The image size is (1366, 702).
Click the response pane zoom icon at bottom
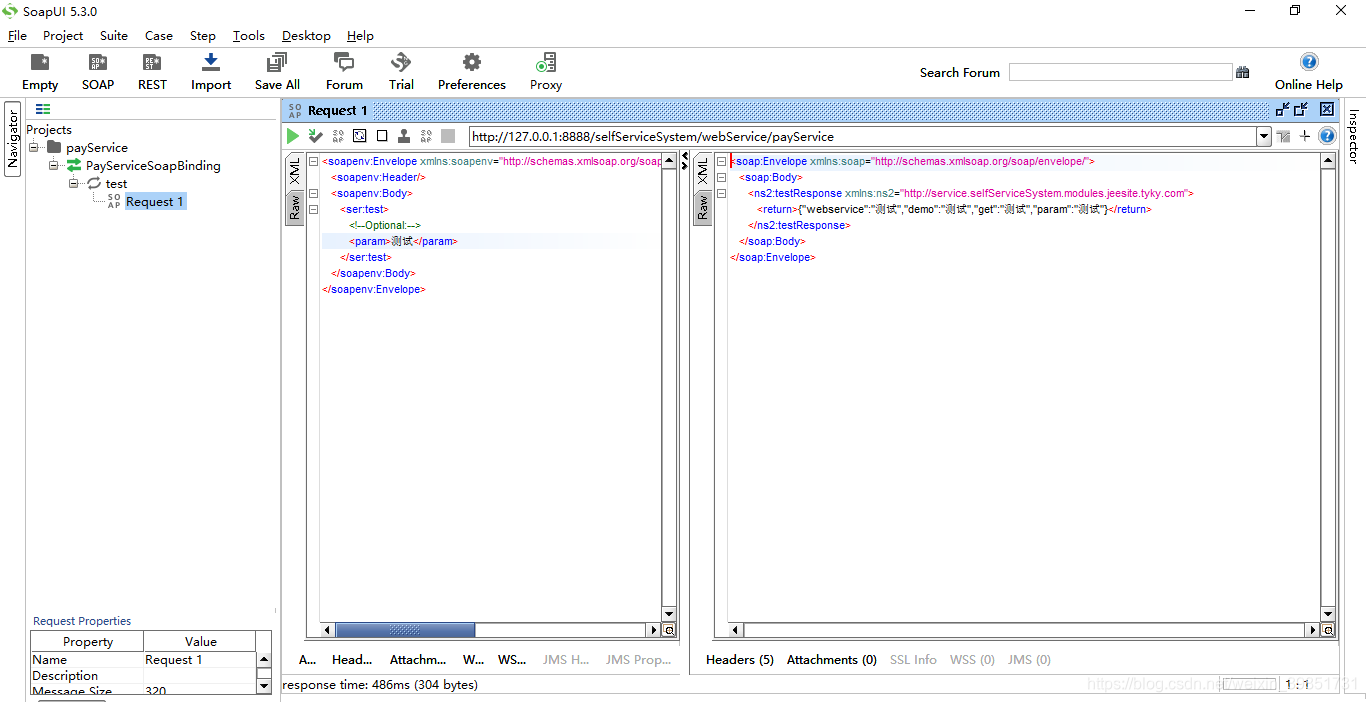click(1328, 630)
